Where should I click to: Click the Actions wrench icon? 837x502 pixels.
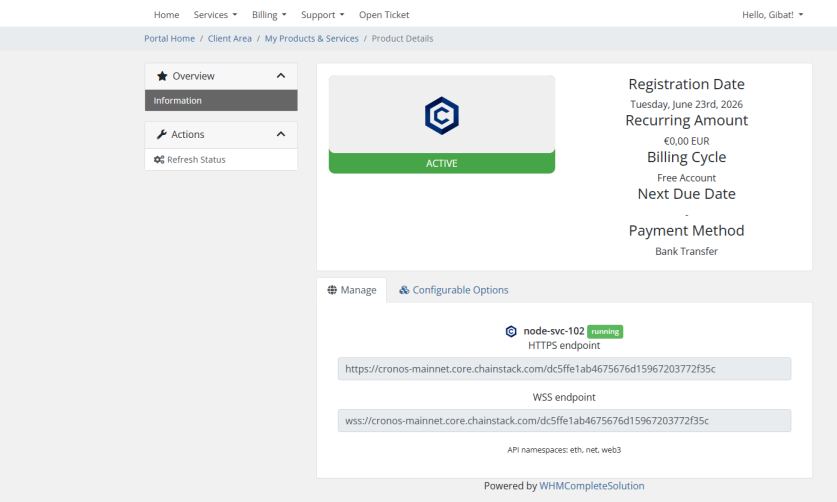pos(162,134)
